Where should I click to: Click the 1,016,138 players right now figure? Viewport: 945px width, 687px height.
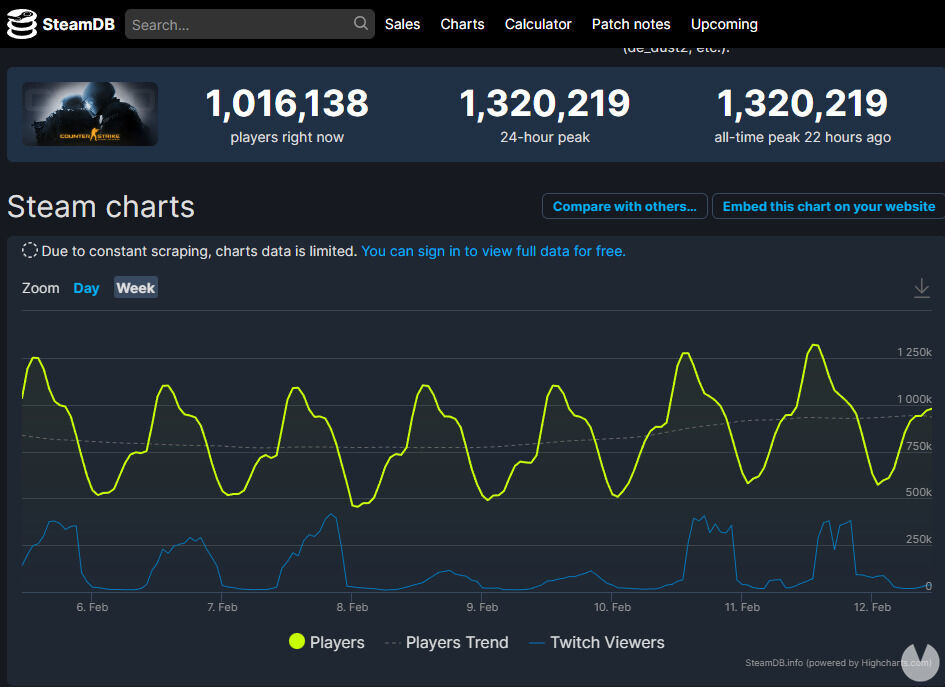[287, 103]
